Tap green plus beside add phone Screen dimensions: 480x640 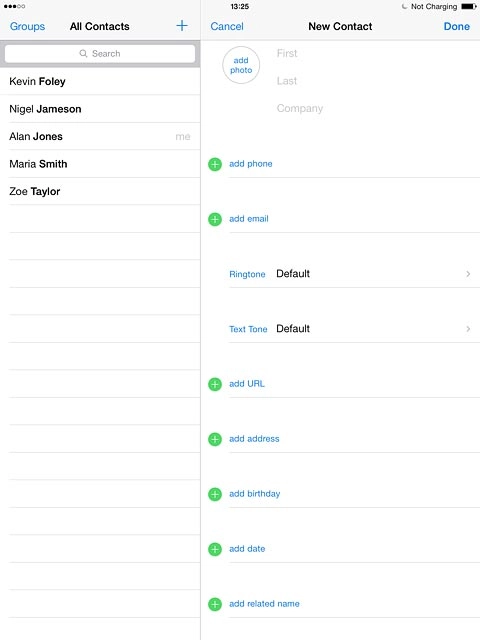[215, 164]
